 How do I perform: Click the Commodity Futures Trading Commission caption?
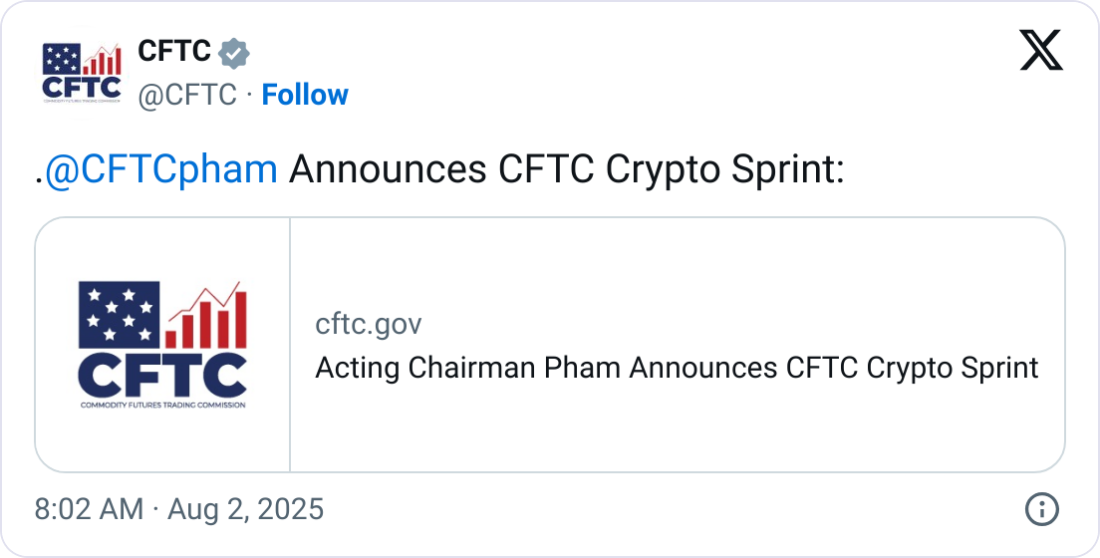[162, 405]
